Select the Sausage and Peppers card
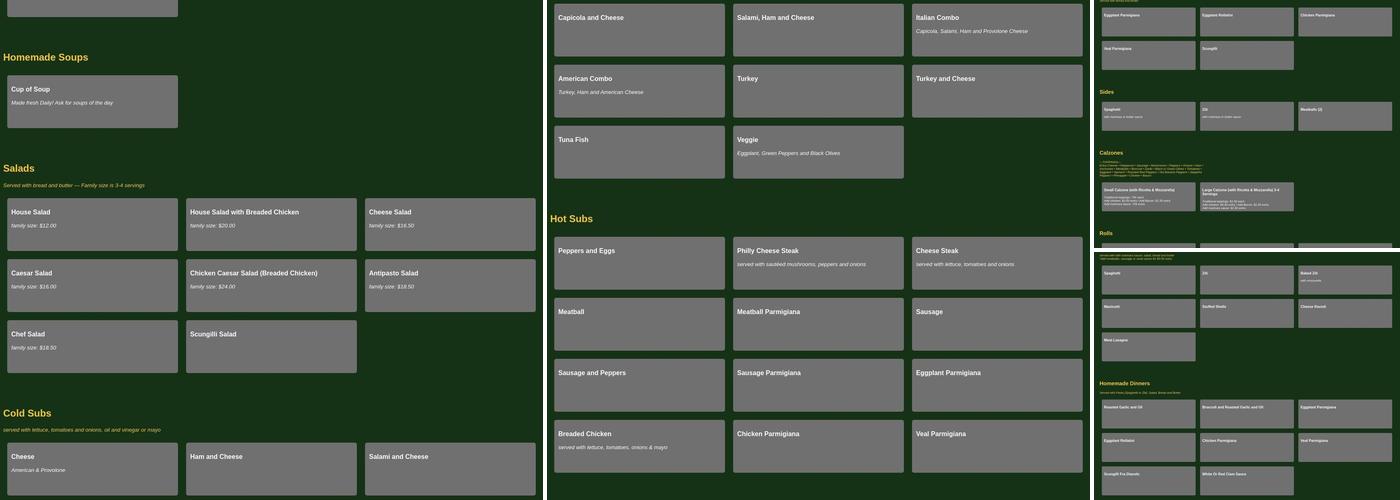 point(639,385)
